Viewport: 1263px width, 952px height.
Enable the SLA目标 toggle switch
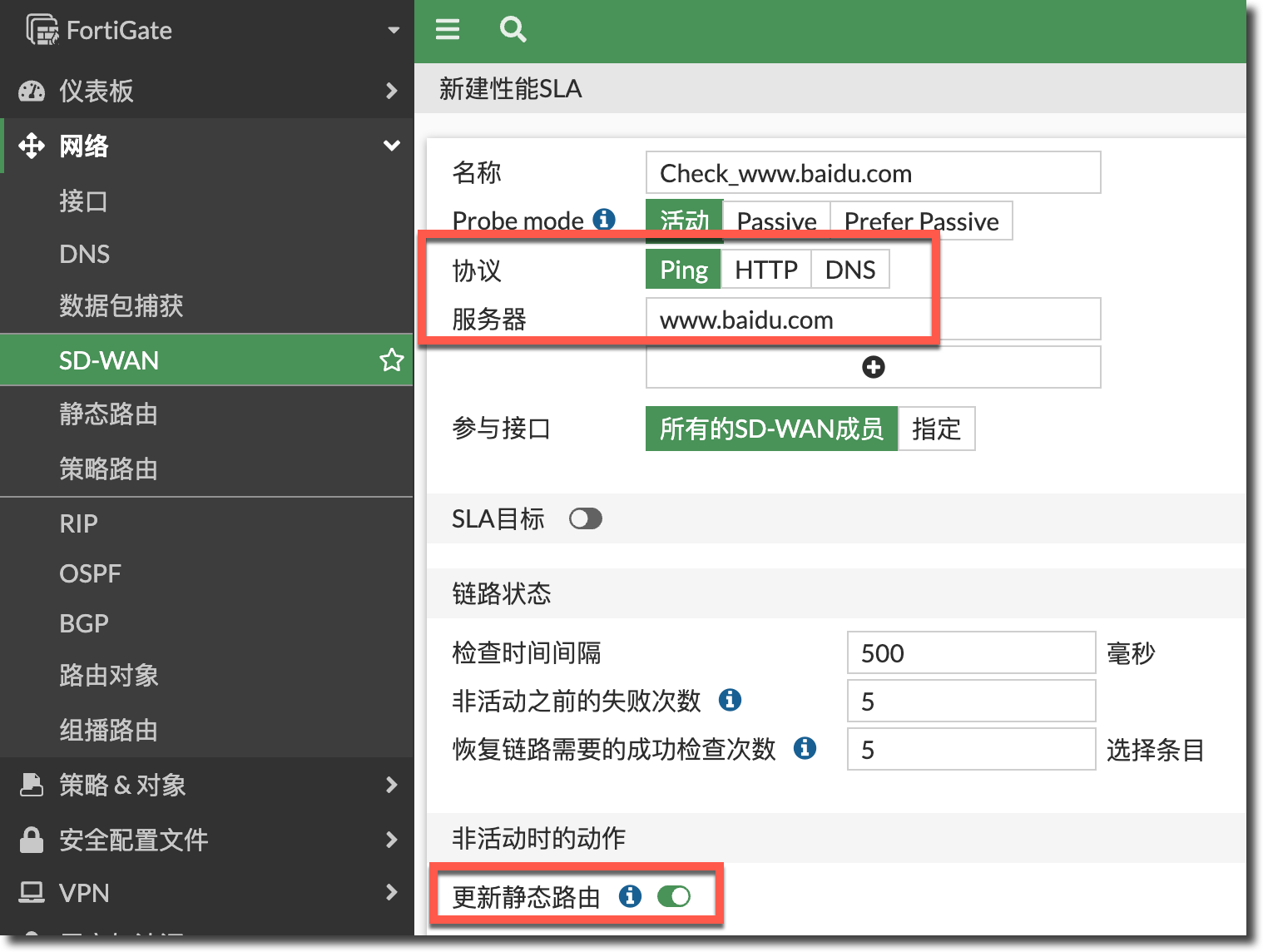(x=585, y=519)
